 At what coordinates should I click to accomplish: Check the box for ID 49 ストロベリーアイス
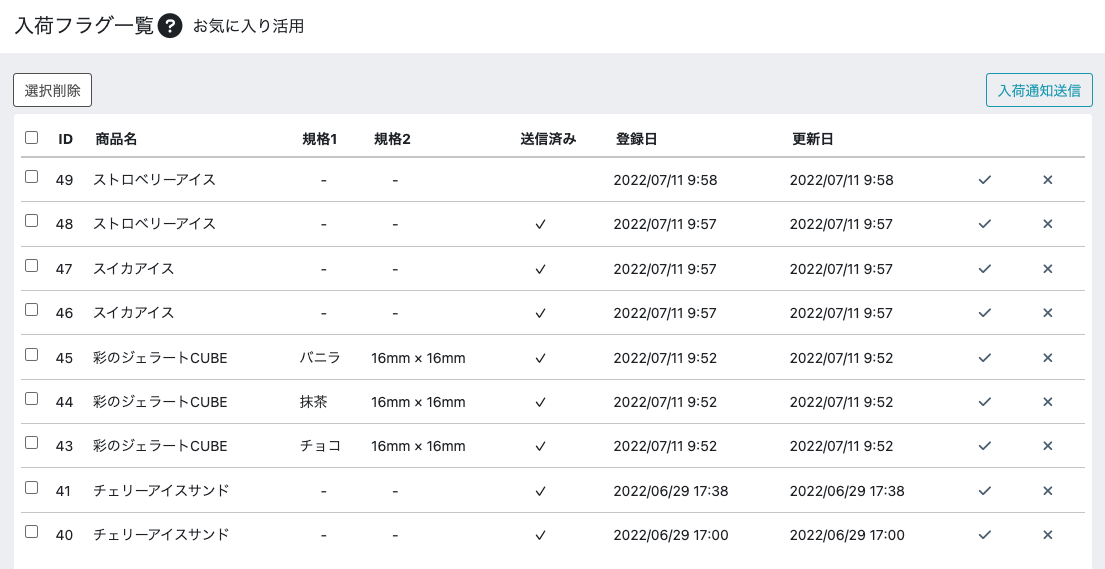[31, 177]
